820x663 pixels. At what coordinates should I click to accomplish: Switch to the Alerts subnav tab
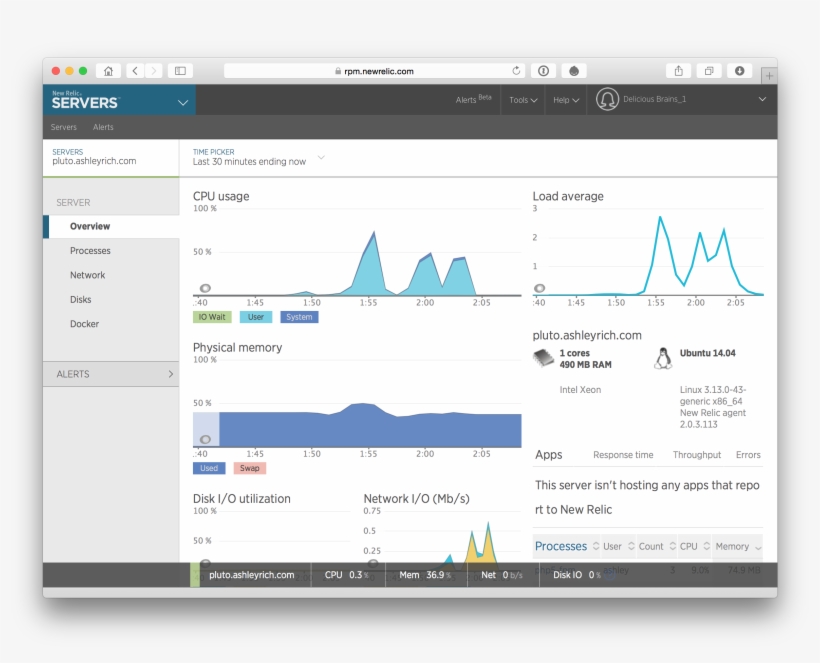[103, 127]
